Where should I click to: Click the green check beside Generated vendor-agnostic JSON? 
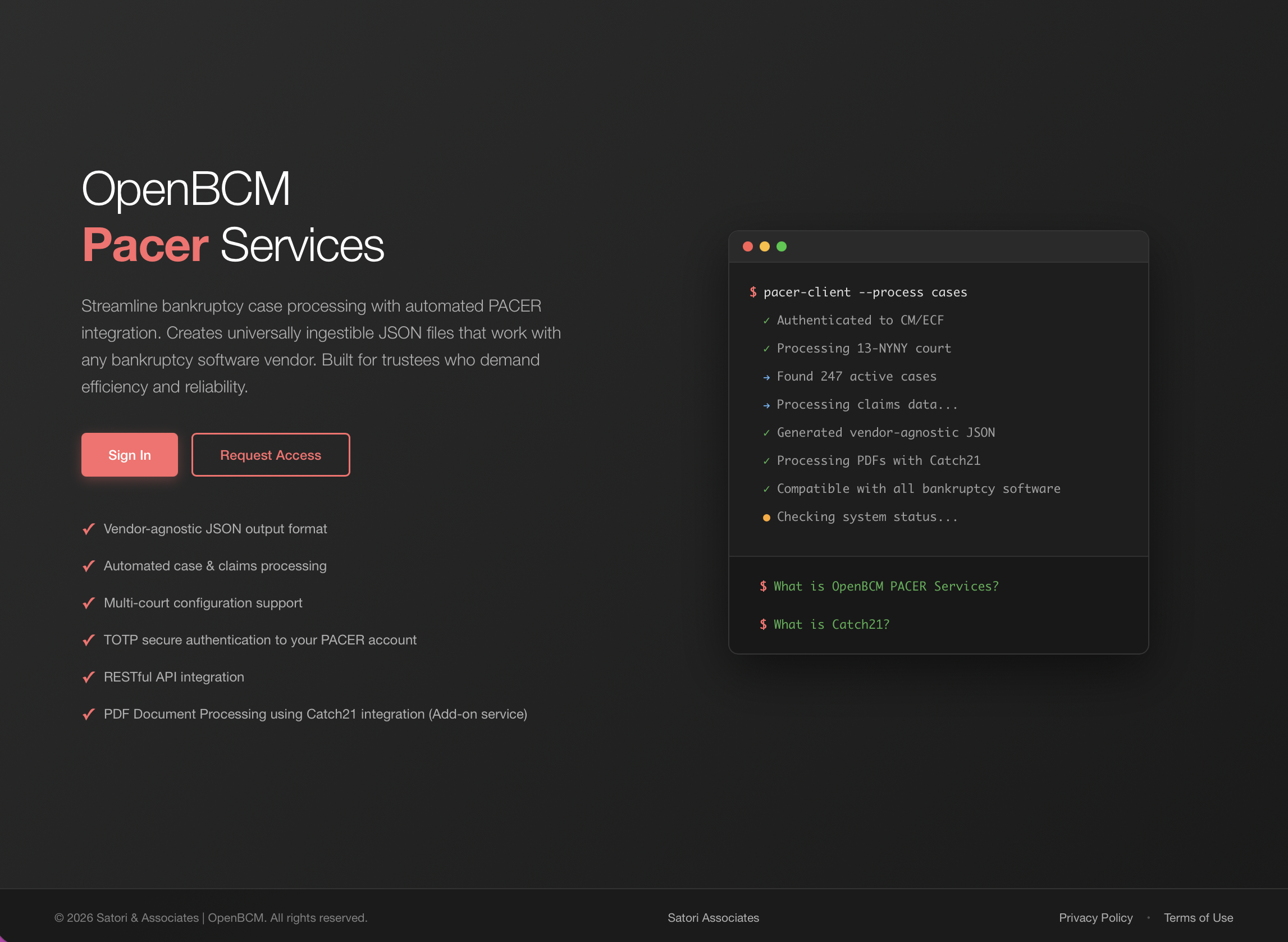pyautogui.click(x=766, y=433)
